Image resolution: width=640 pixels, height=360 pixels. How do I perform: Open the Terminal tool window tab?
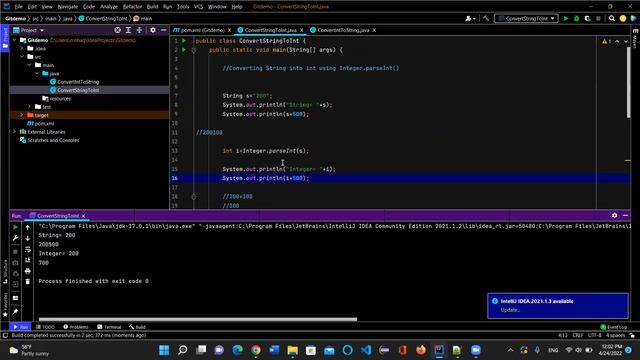109,327
